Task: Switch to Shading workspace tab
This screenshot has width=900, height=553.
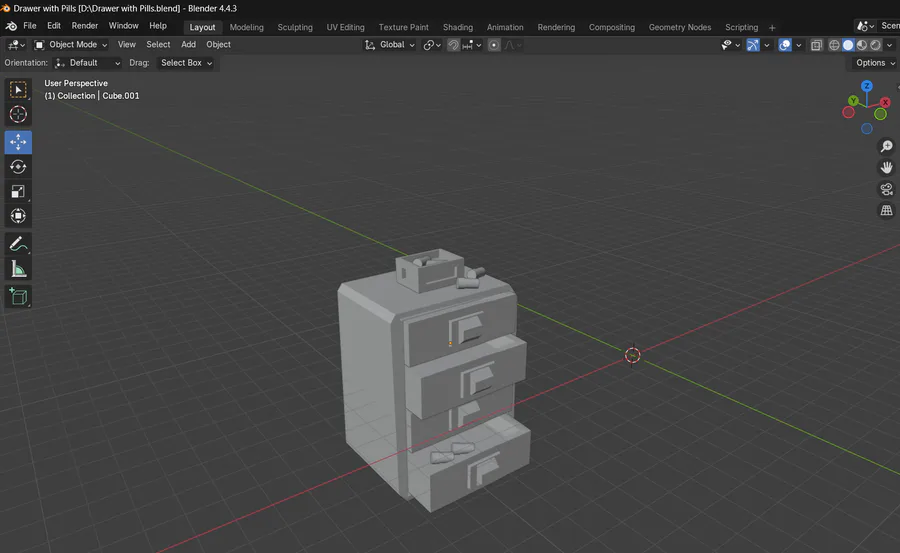Action: pos(458,28)
